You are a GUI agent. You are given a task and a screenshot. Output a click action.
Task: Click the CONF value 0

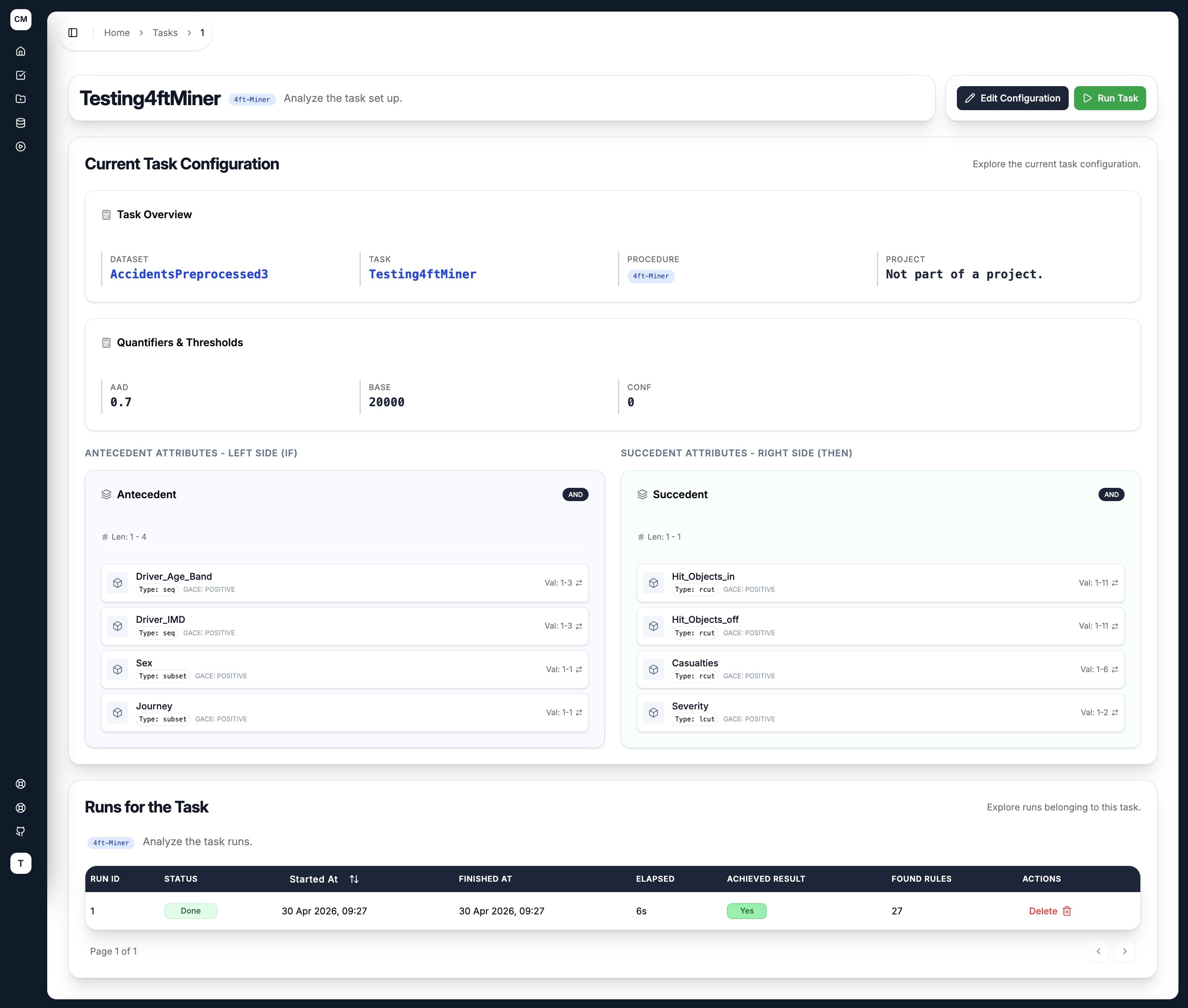coord(631,402)
